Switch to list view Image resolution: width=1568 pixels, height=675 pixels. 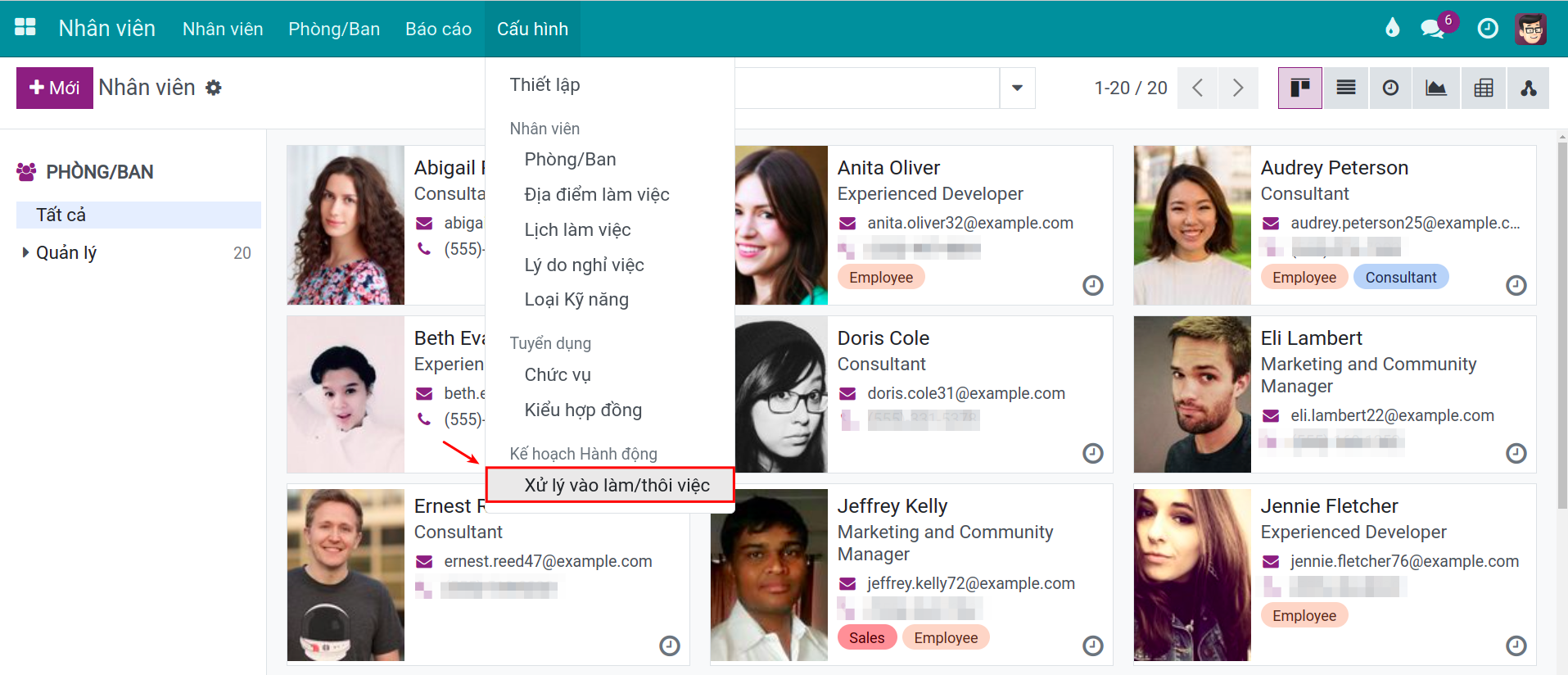click(x=1346, y=88)
